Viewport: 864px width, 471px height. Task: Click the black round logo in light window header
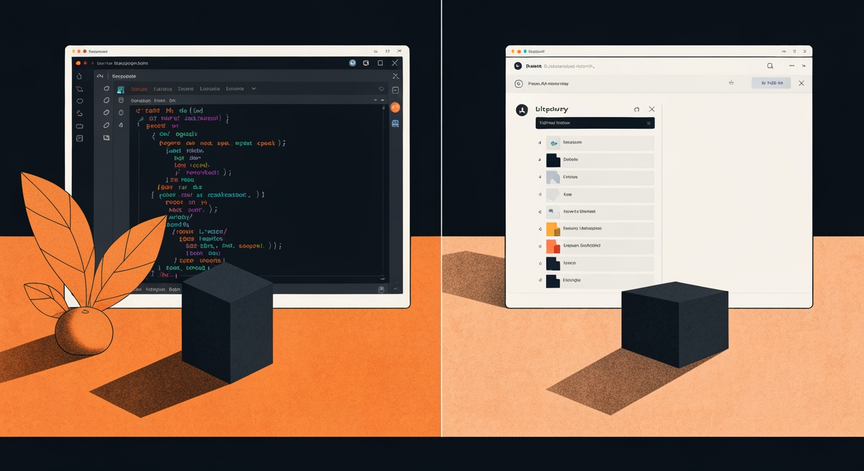(518, 66)
